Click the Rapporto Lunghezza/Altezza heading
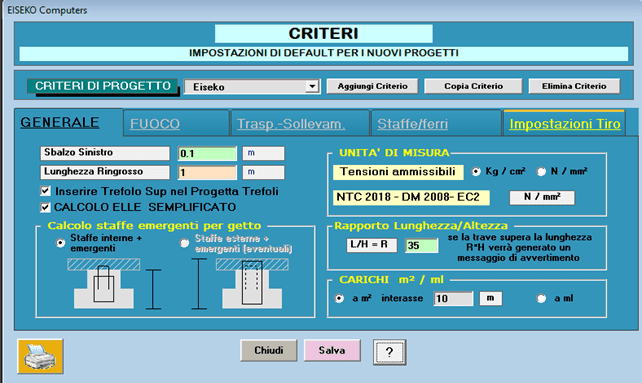Viewport: 642px width, 383px height. point(421,226)
